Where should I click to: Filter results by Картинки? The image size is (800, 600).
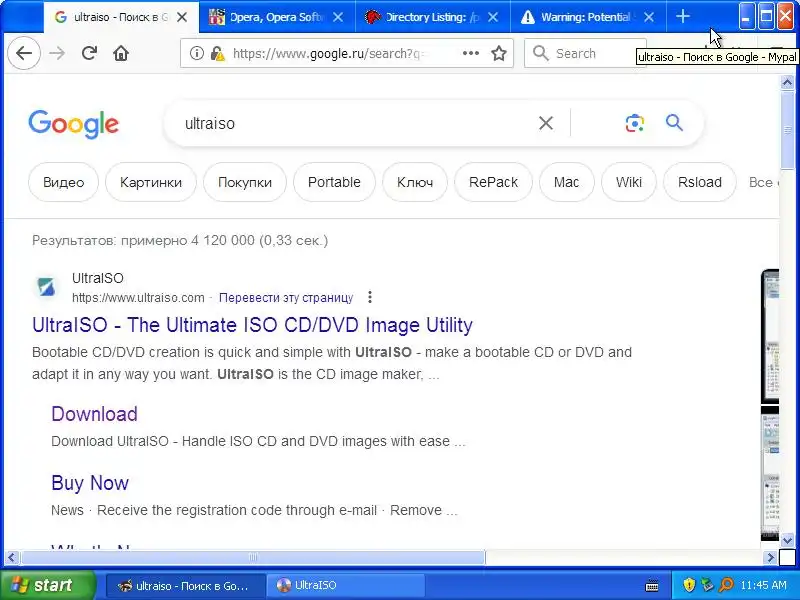[x=151, y=182]
